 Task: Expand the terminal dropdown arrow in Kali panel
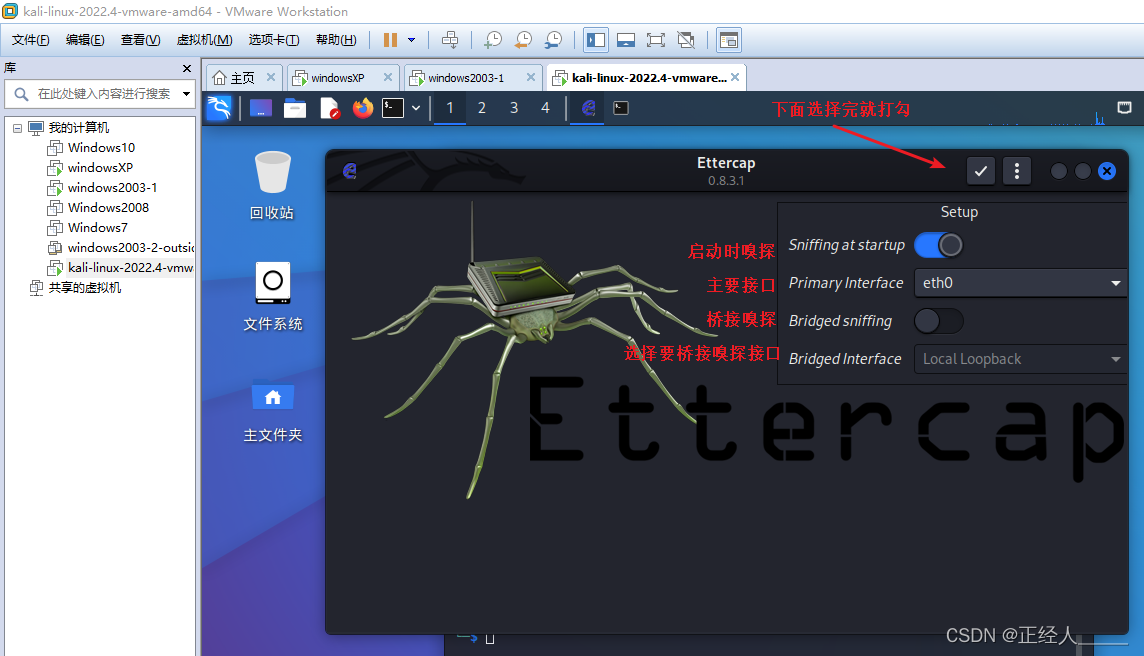[x=416, y=108]
